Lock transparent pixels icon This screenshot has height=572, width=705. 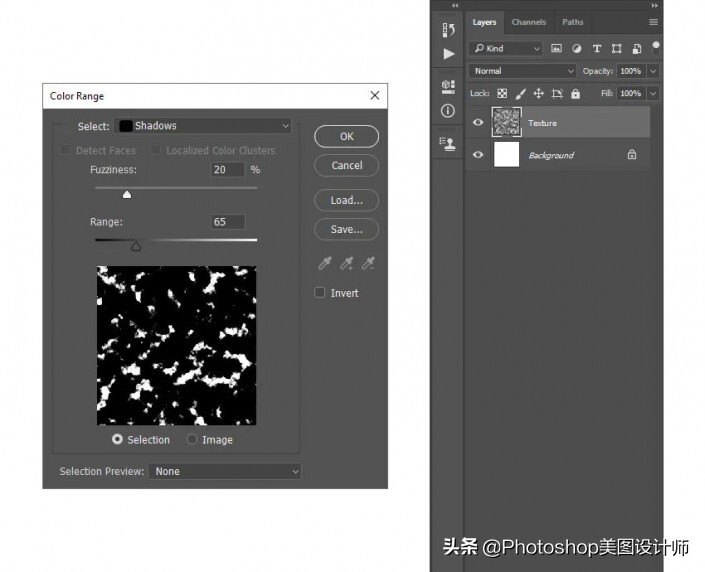coord(502,94)
